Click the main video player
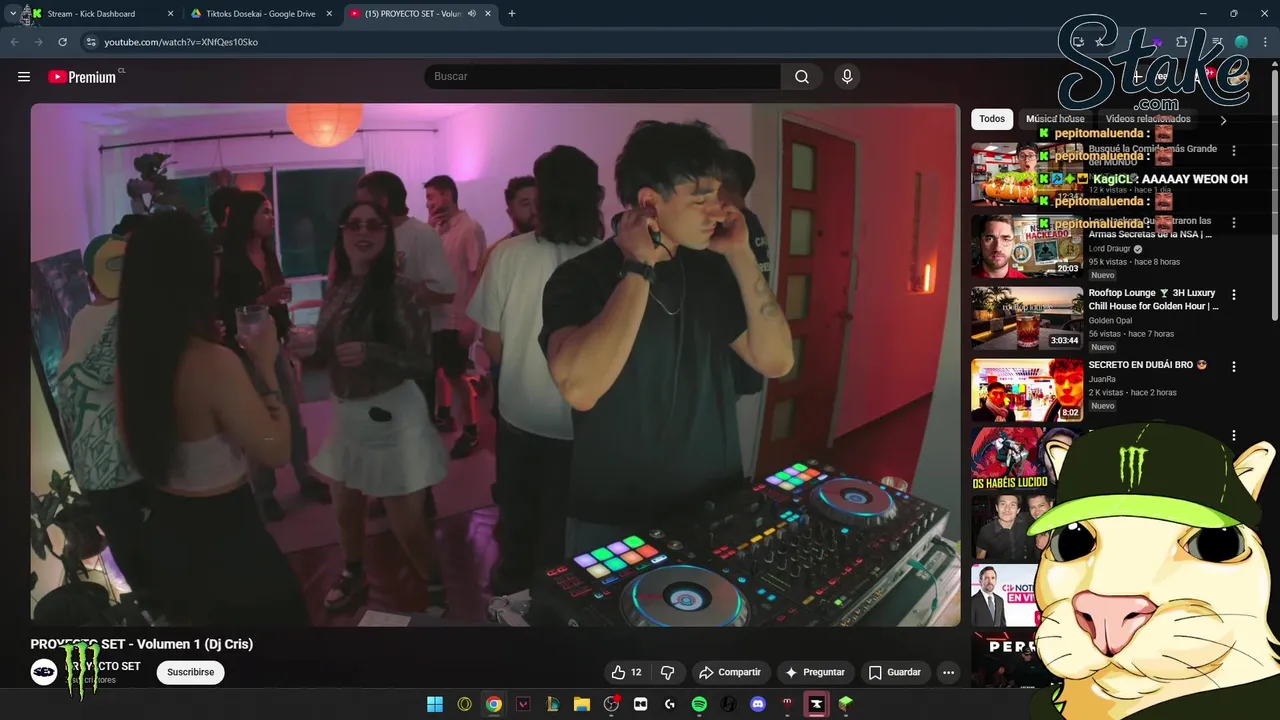1280x720 pixels. coord(495,365)
